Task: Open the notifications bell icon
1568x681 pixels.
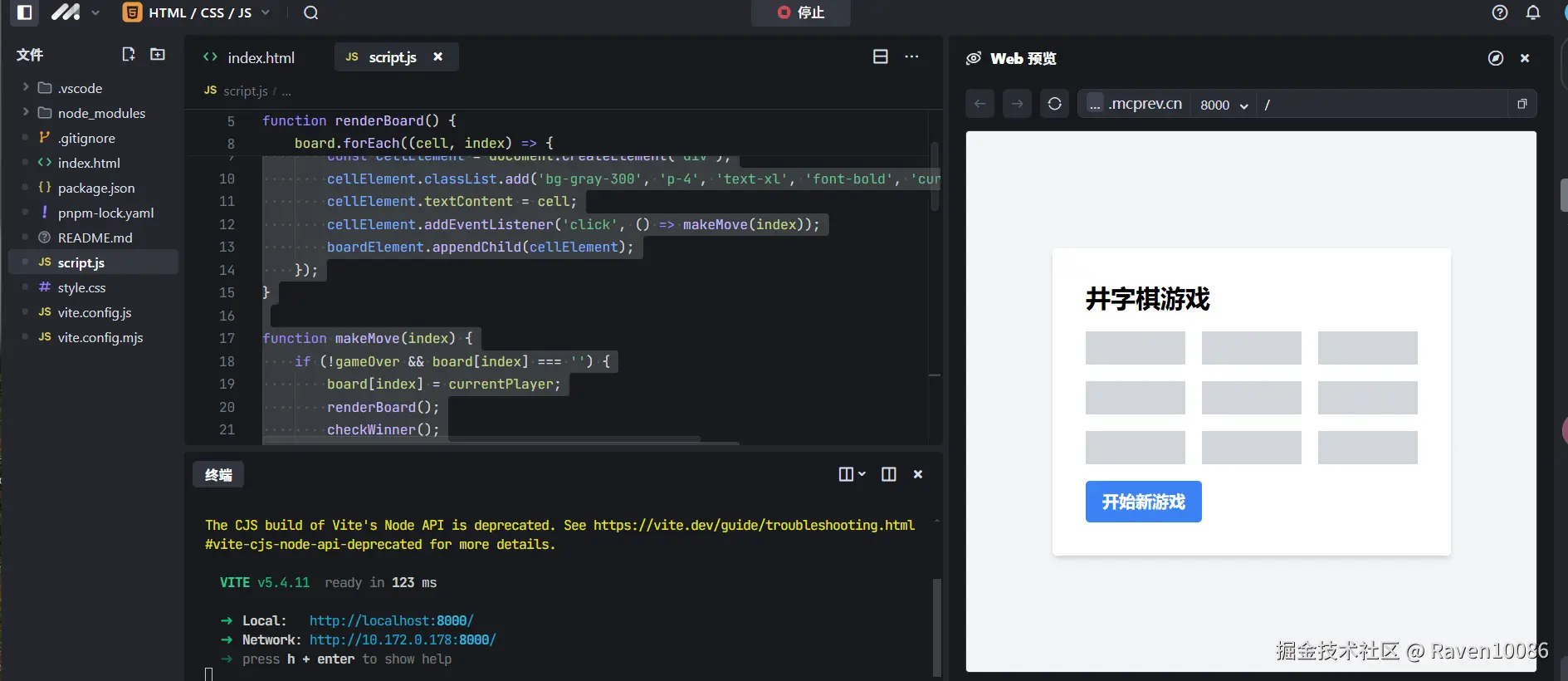Action: click(1532, 12)
